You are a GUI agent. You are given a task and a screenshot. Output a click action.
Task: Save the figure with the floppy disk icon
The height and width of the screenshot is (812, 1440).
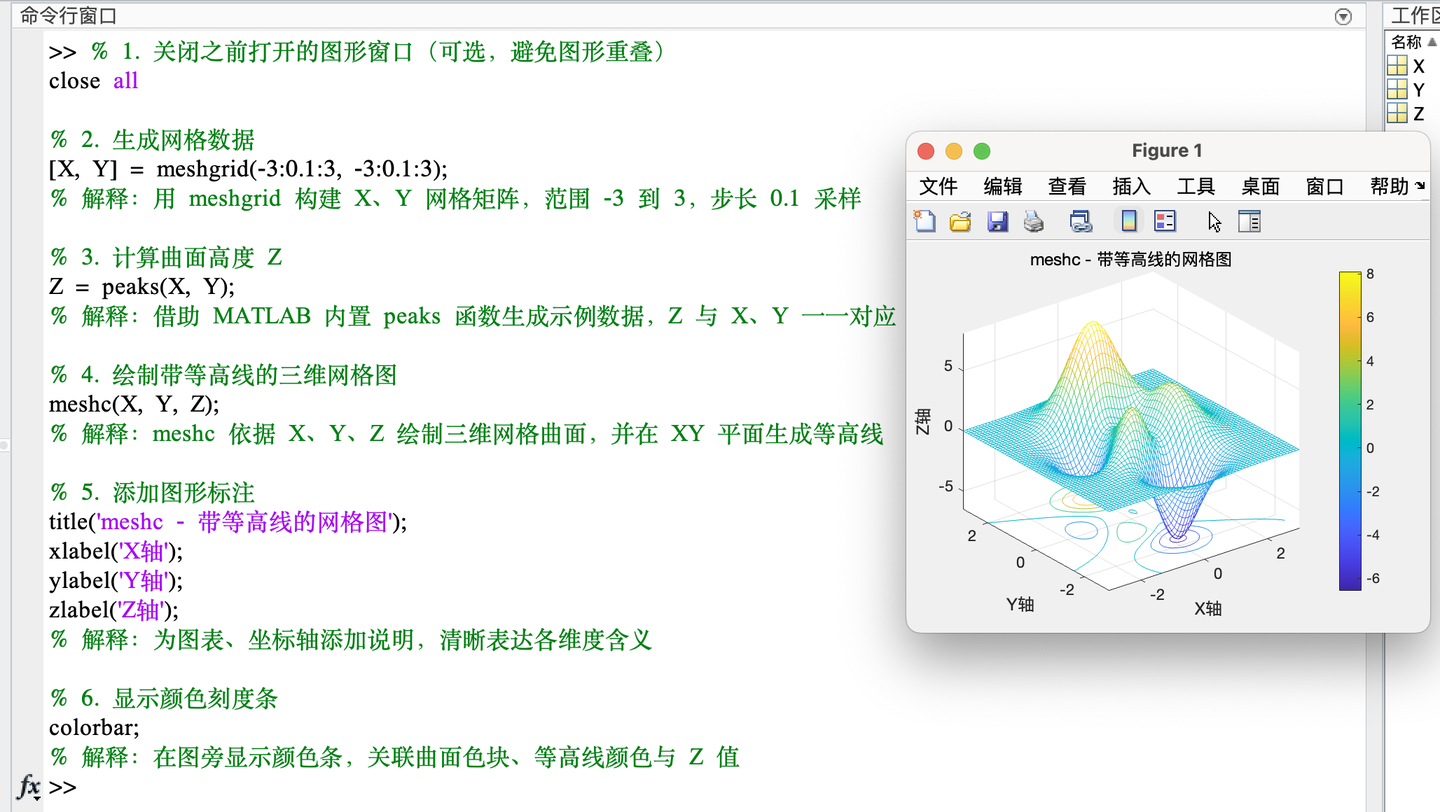coord(997,221)
